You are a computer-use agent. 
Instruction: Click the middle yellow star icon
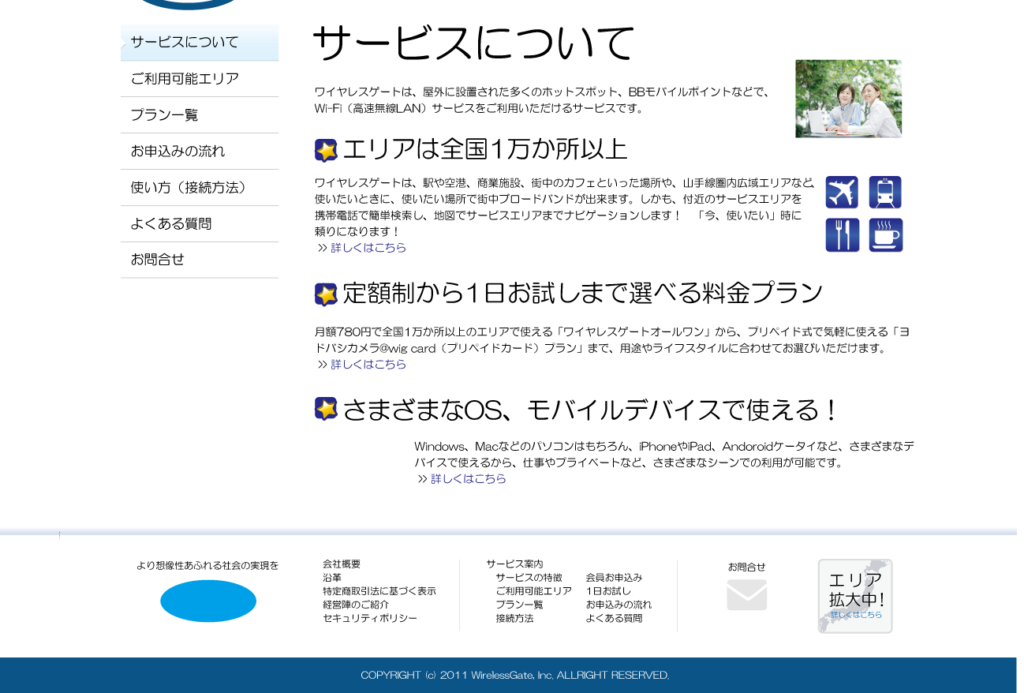[325, 294]
